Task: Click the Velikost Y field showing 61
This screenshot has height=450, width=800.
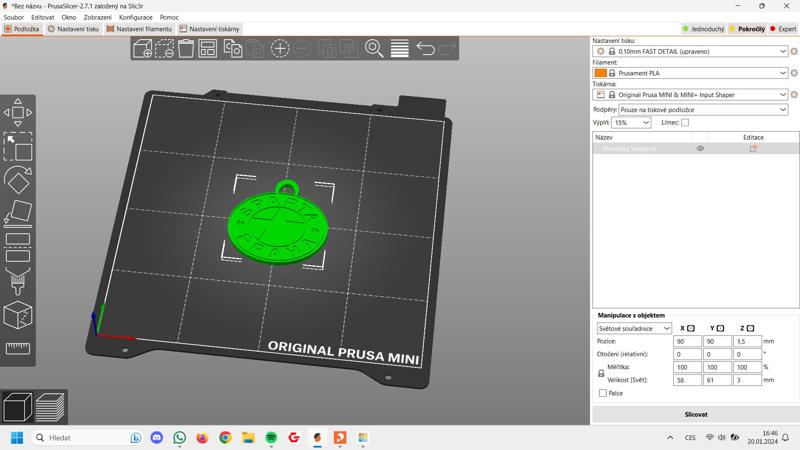Action: (717, 380)
